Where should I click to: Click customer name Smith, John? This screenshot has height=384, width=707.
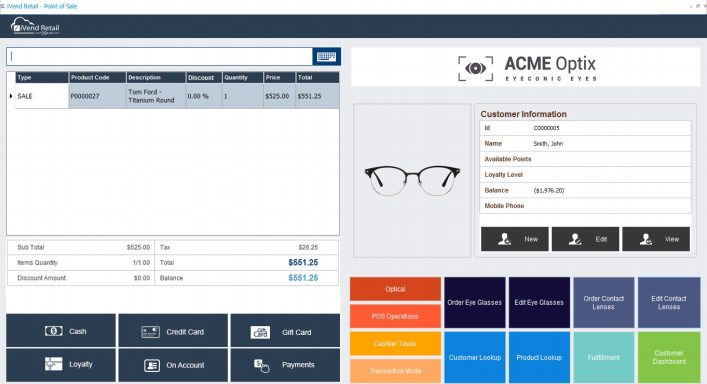[x=548, y=144]
